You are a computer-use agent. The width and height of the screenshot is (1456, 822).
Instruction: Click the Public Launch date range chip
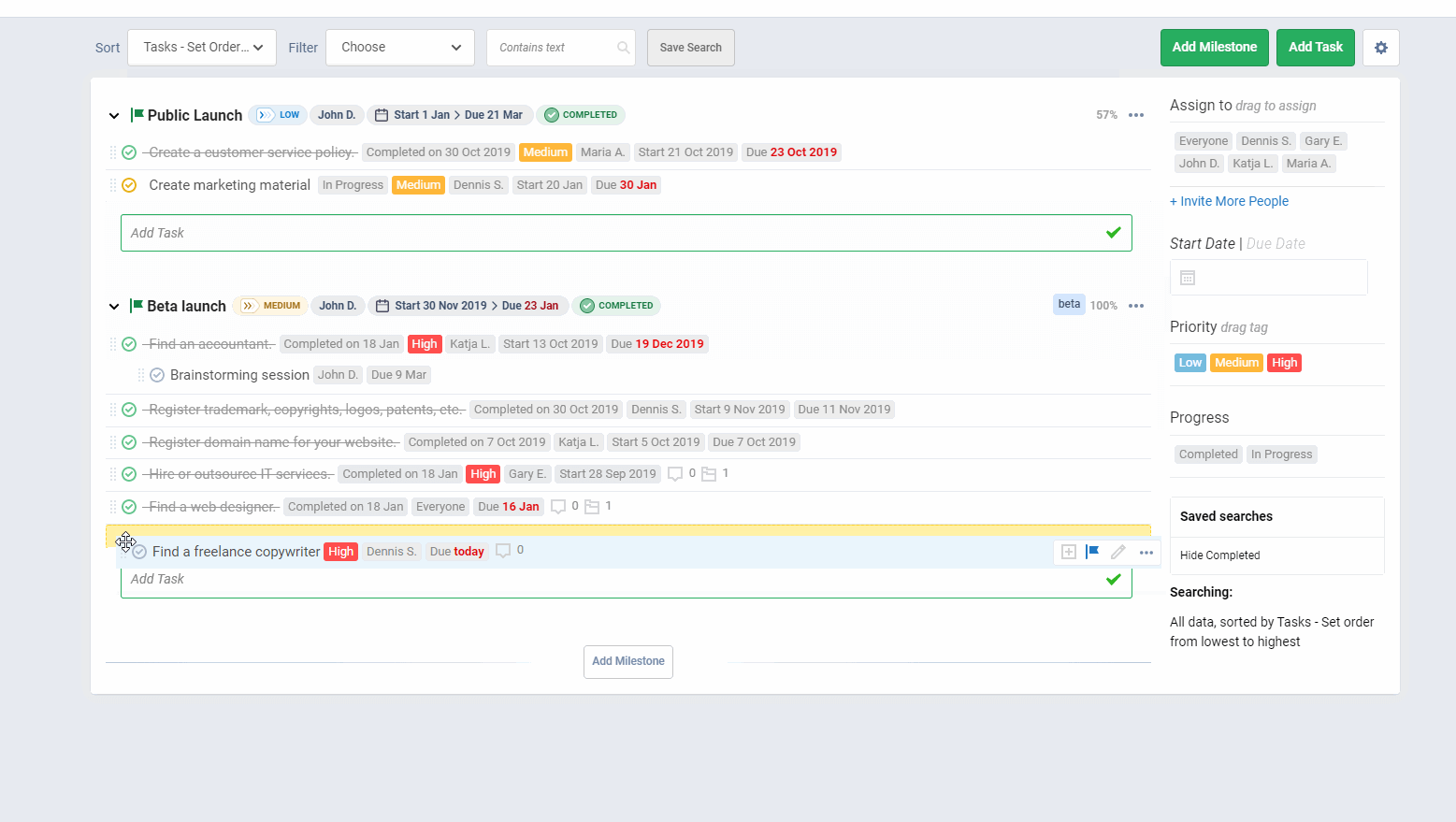pyautogui.click(x=450, y=115)
